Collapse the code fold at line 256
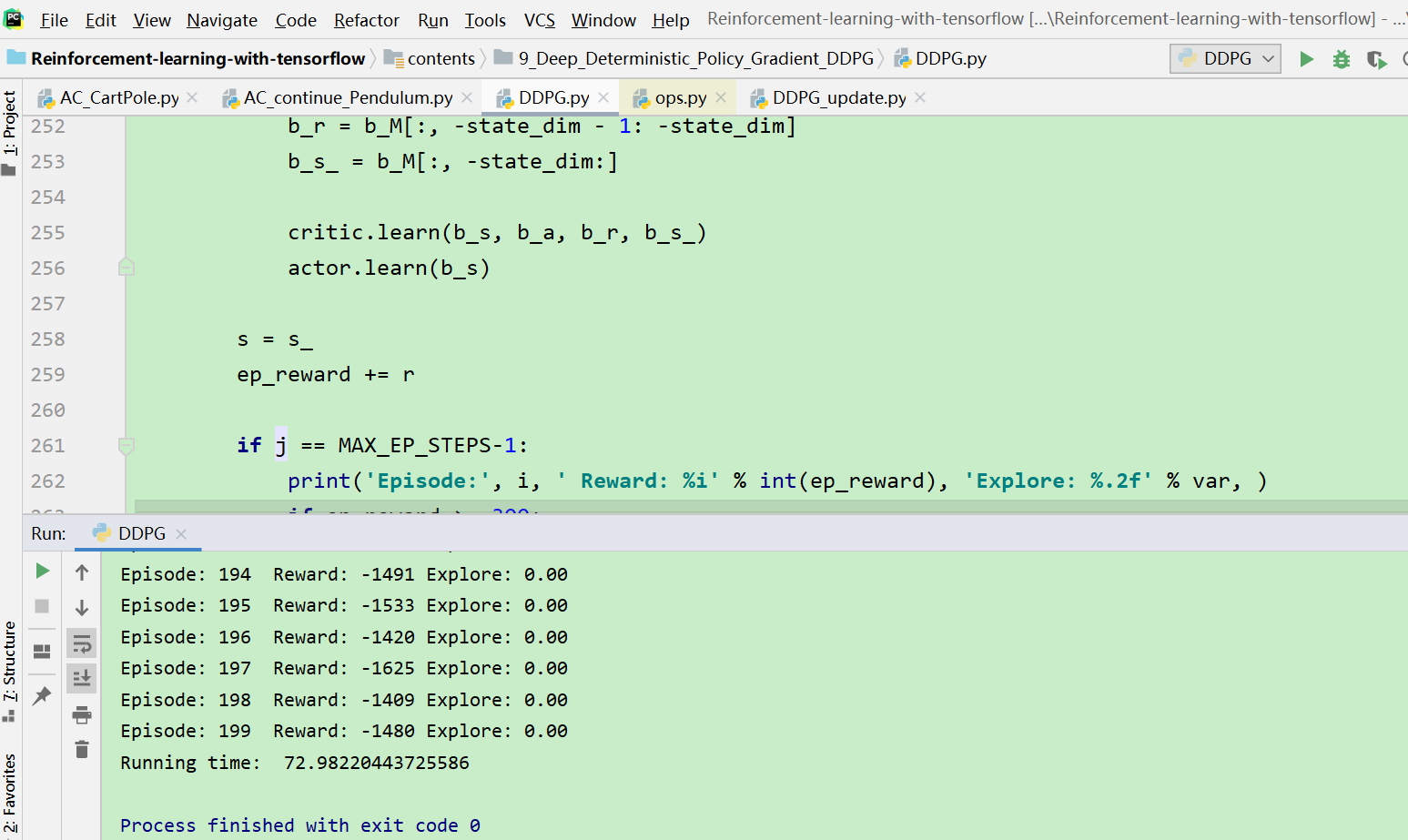 coord(126,267)
